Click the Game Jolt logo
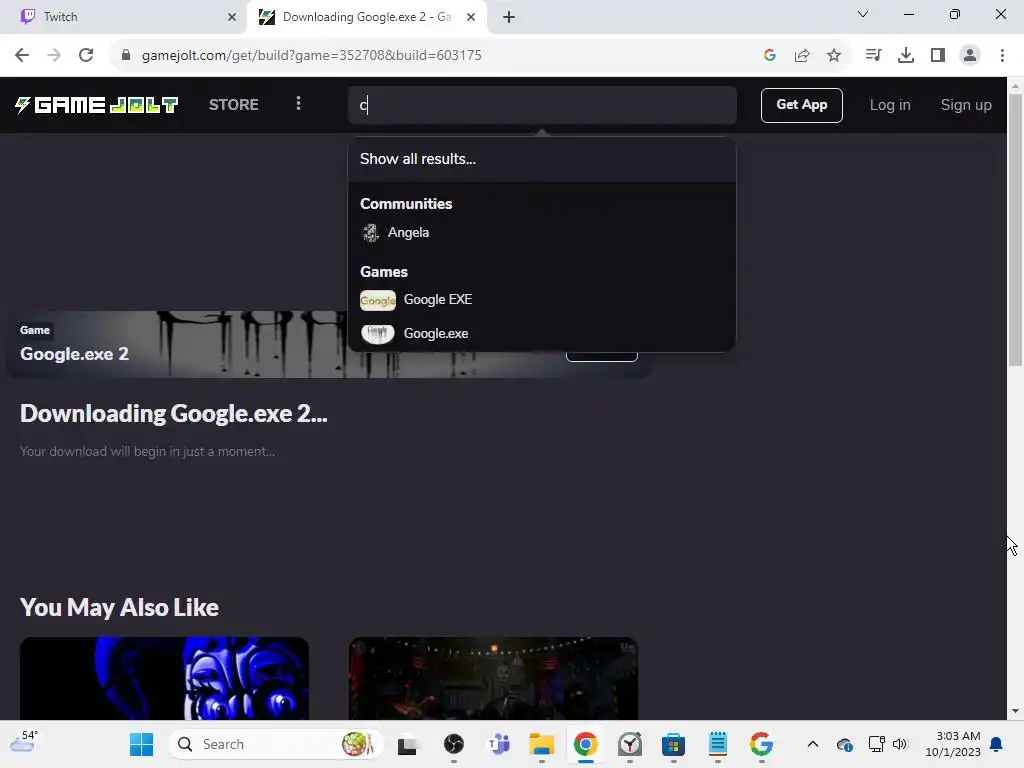 [x=97, y=105]
